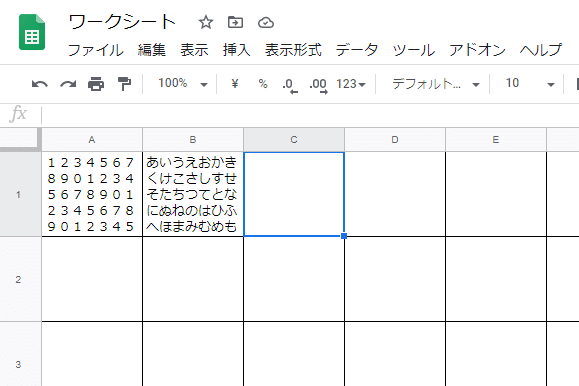Click the fill handle on cell C1
Viewport: 579px width, 386px height.
coord(344,236)
